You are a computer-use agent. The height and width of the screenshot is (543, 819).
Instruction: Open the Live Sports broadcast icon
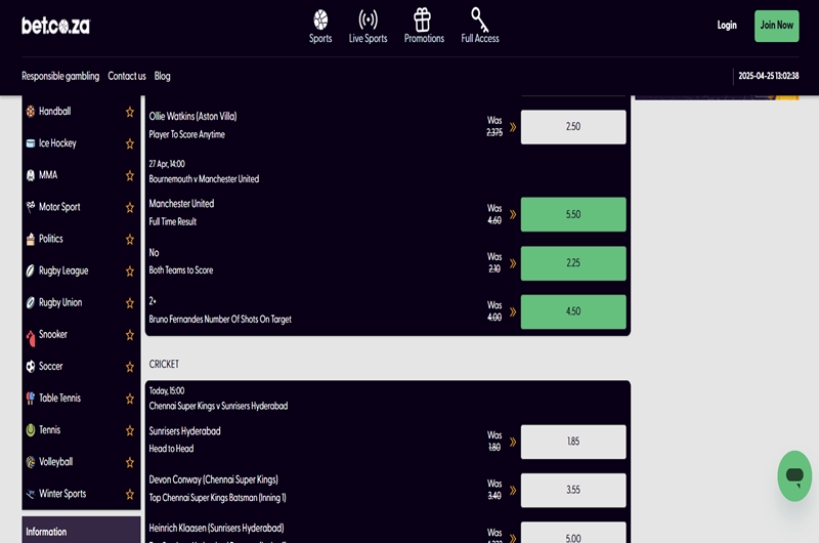pyautogui.click(x=368, y=20)
